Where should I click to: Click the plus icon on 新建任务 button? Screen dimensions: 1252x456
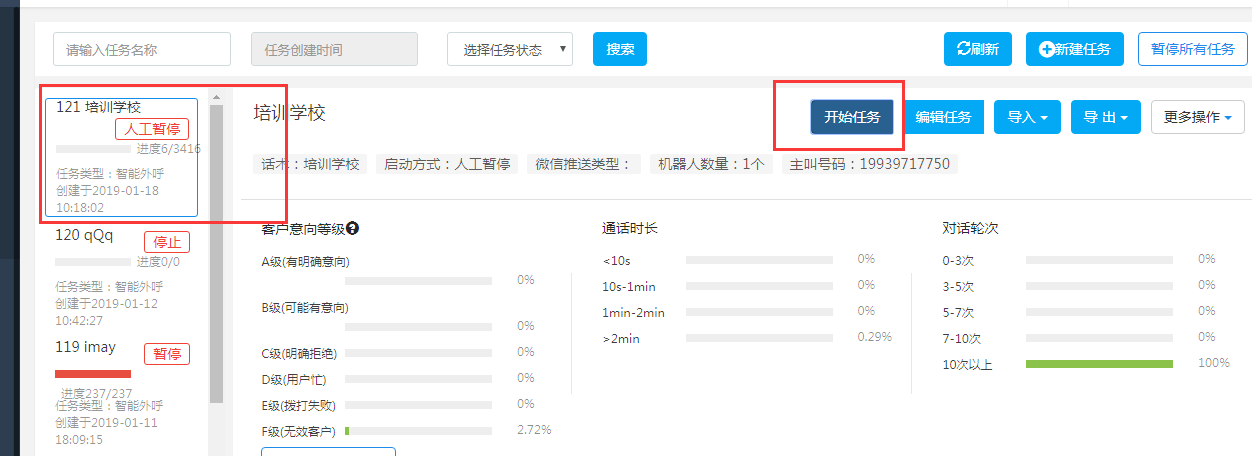tap(1047, 49)
